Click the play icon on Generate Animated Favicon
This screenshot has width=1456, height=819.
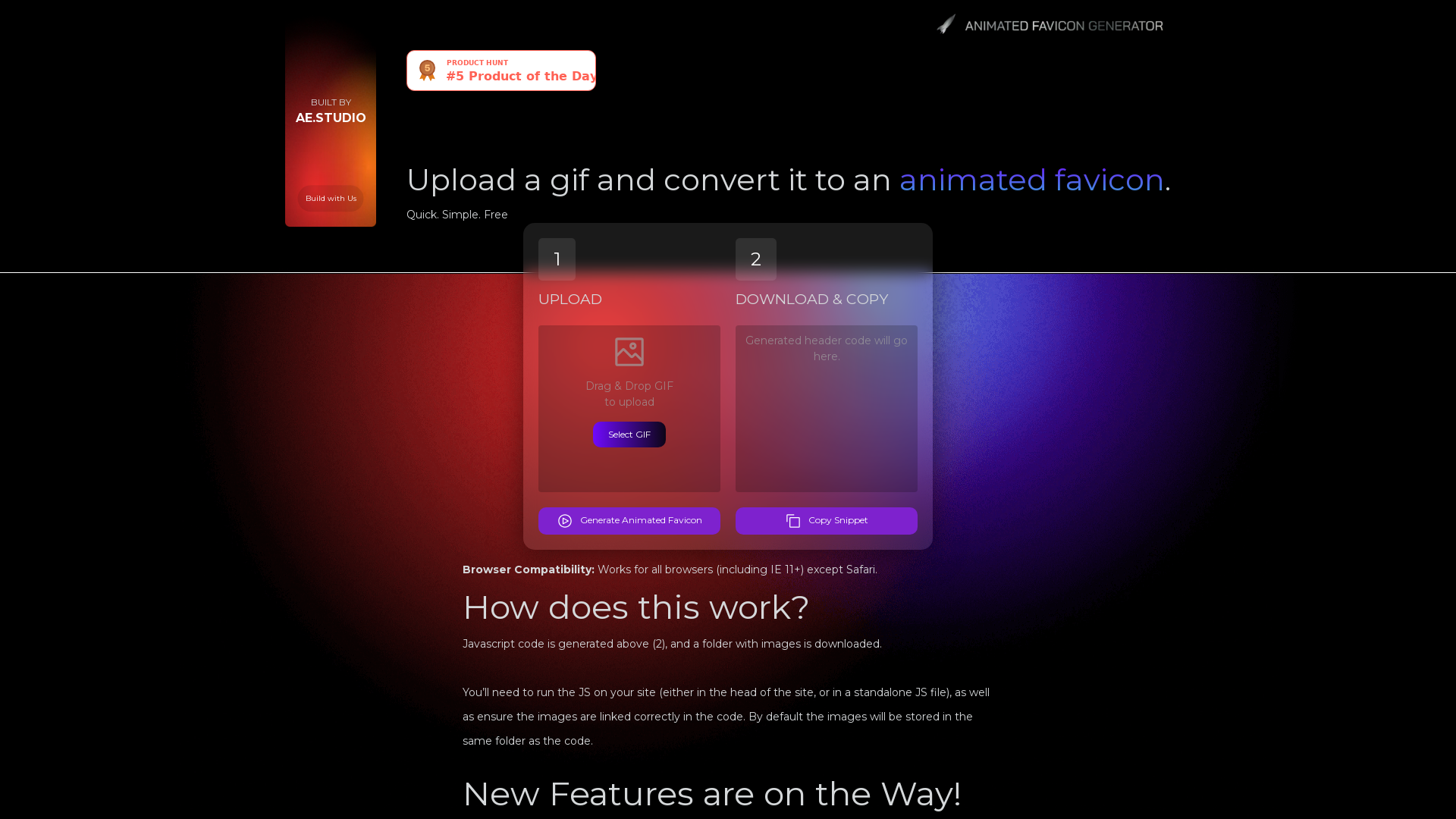tap(565, 520)
